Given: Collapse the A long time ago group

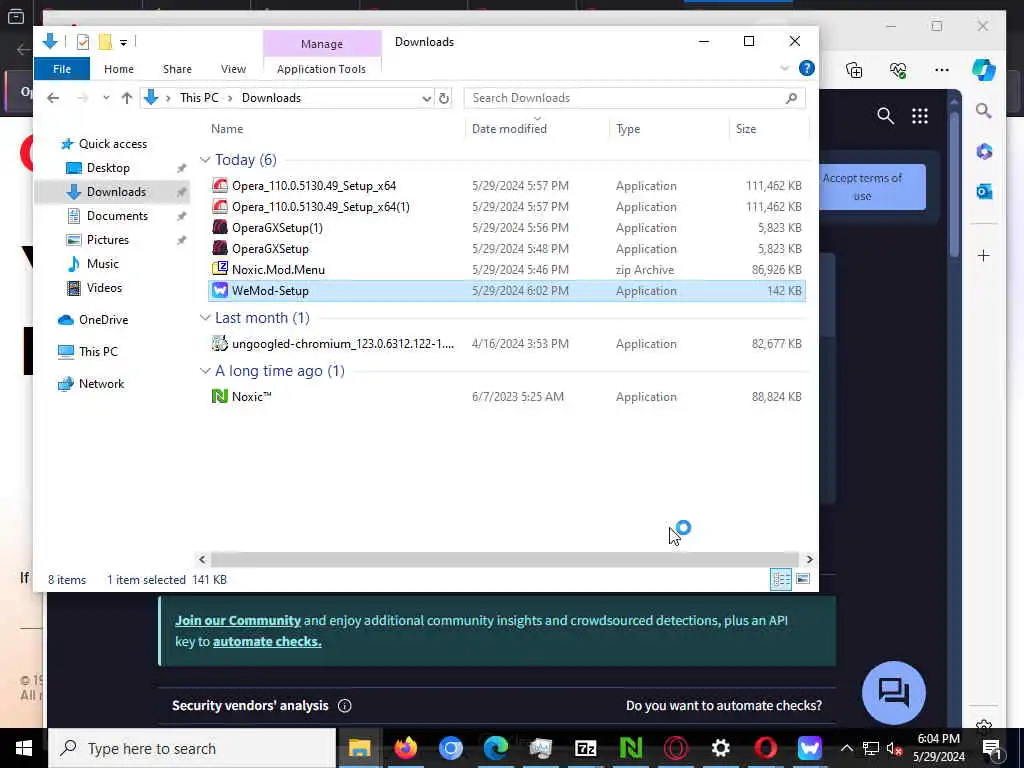Looking at the screenshot, I should tap(204, 371).
